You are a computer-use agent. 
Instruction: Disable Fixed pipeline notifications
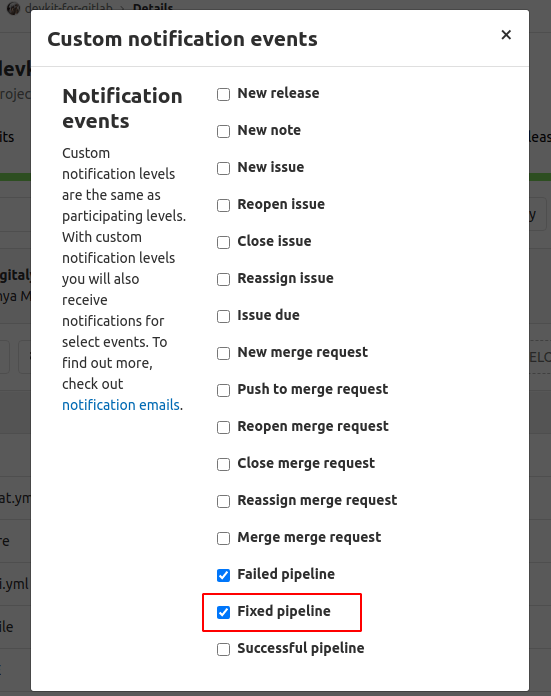click(223, 612)
